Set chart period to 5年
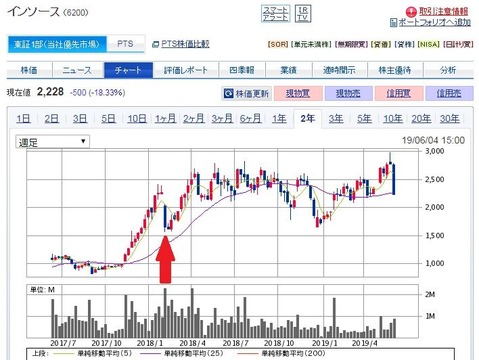The width and height of the screenshot is (479, 360). point(364,119)
